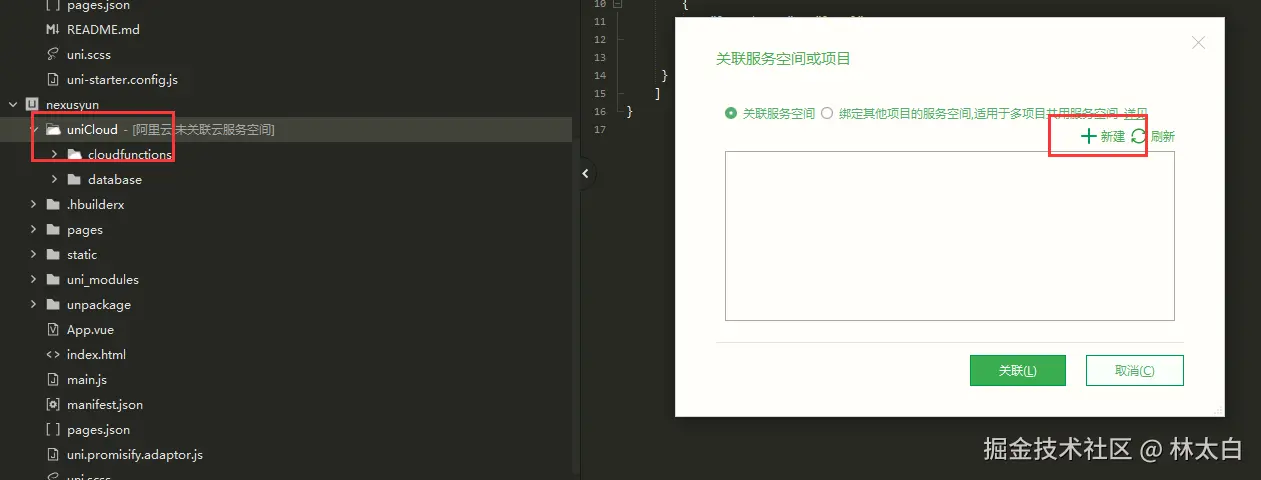
Task: Click the 取消(C) button
Action: (x=1135, y=370)
